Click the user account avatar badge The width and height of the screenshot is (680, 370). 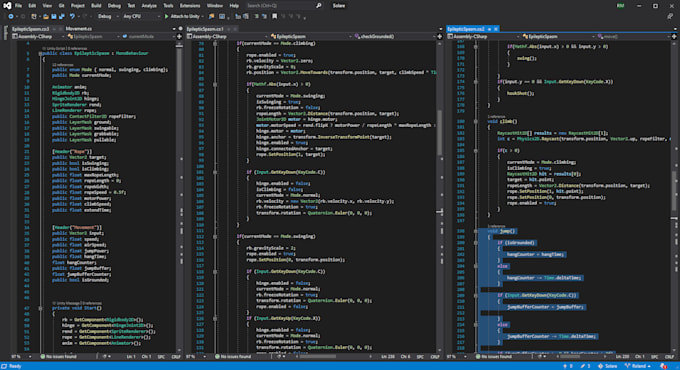click(621, 6)
